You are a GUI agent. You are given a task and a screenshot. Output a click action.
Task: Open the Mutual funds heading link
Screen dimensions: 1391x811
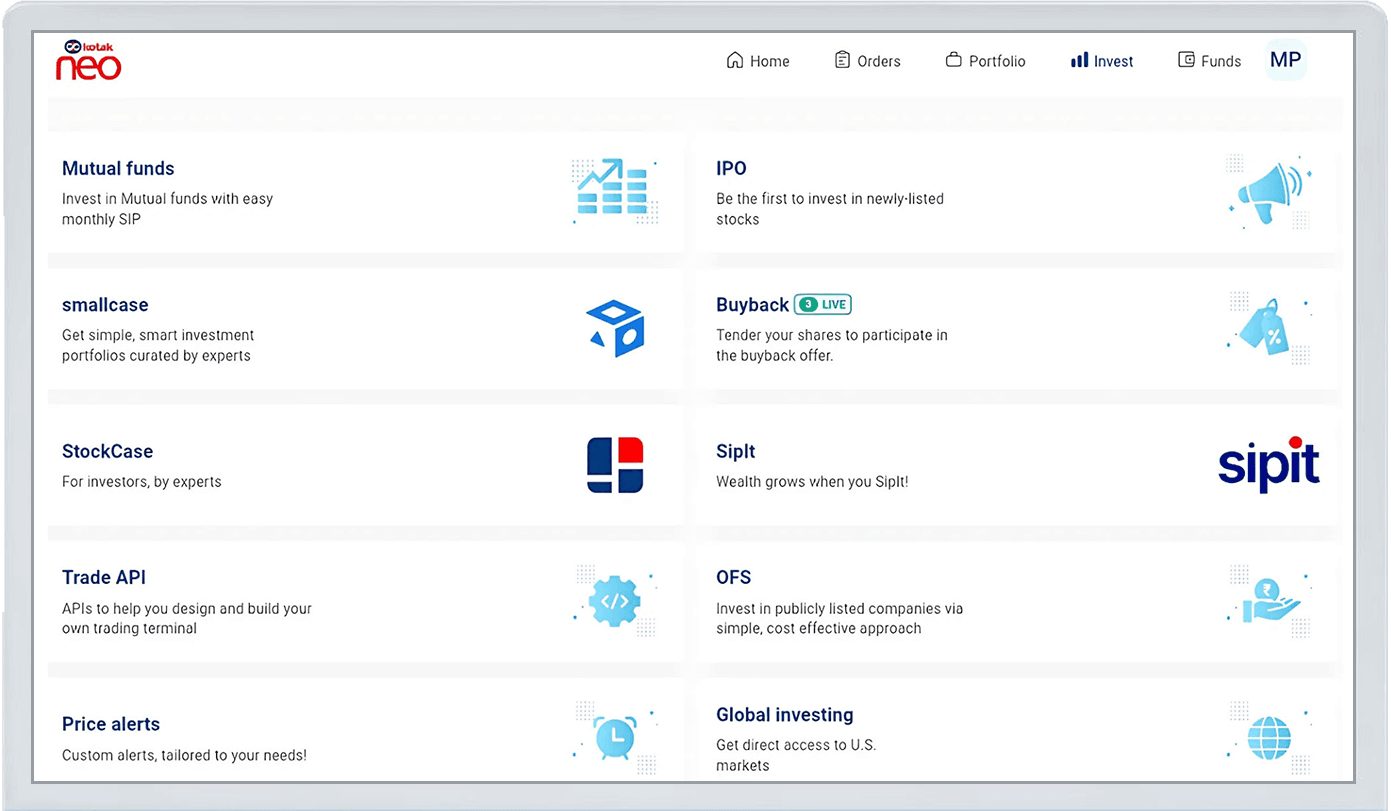pyautogui.click(x=118, y=168)
